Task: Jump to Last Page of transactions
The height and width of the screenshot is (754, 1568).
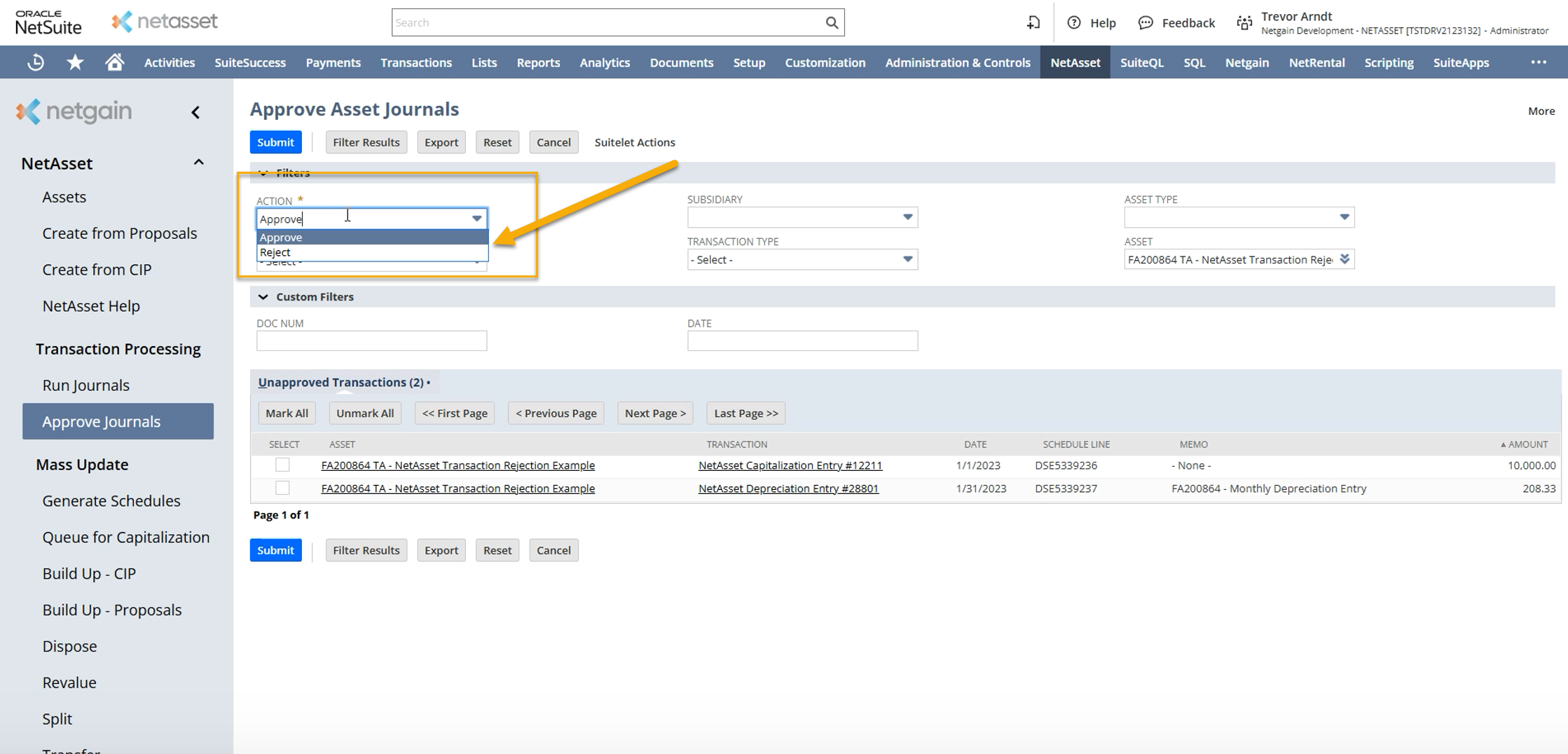Action: (x=745, y=413)
